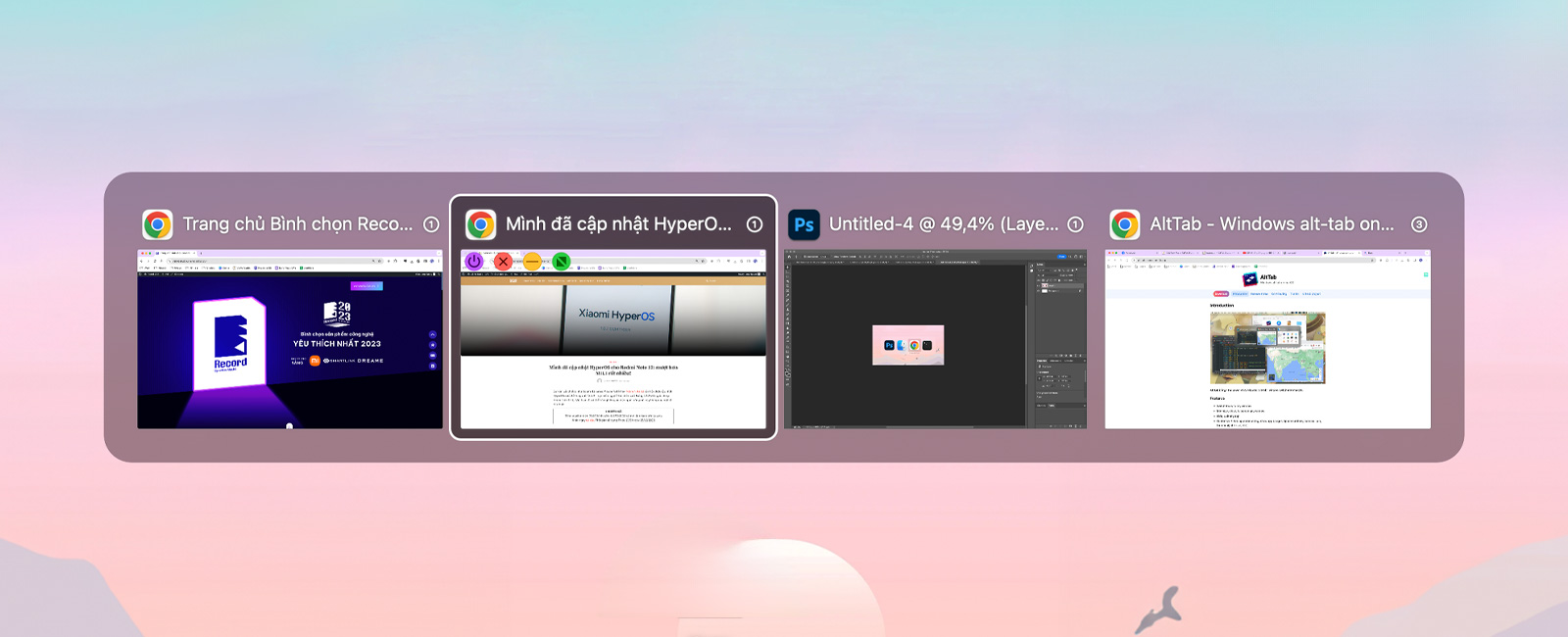The image size is (1568, 637).
Task: Click Chrome icon beside 'AltTab - Windows alt-tab'
Action: coord(1125,224)
